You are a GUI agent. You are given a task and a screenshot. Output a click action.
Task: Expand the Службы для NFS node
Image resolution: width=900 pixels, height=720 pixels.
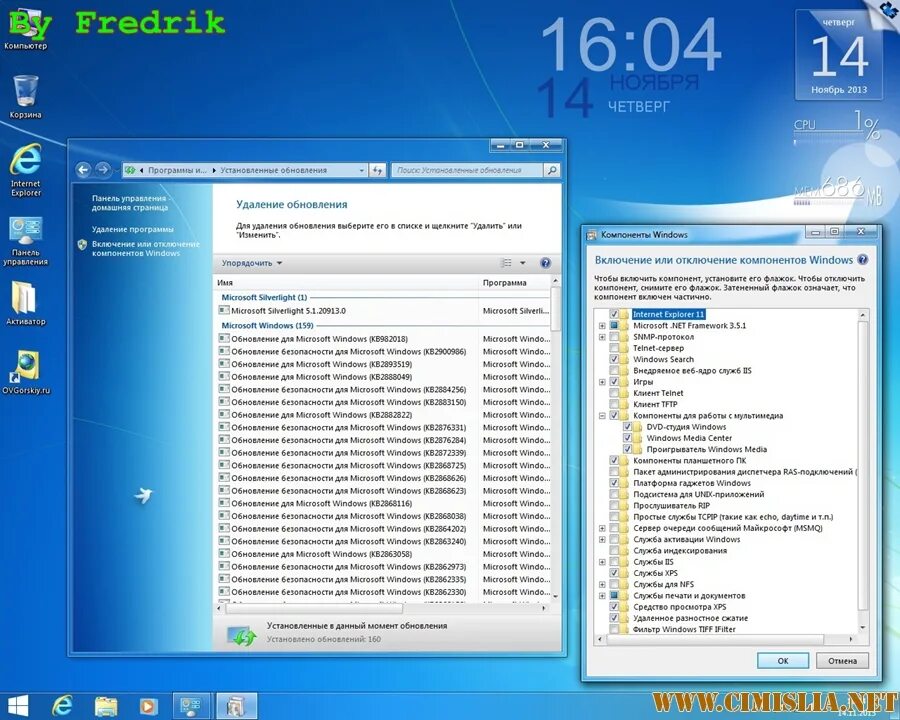point(602,584)
